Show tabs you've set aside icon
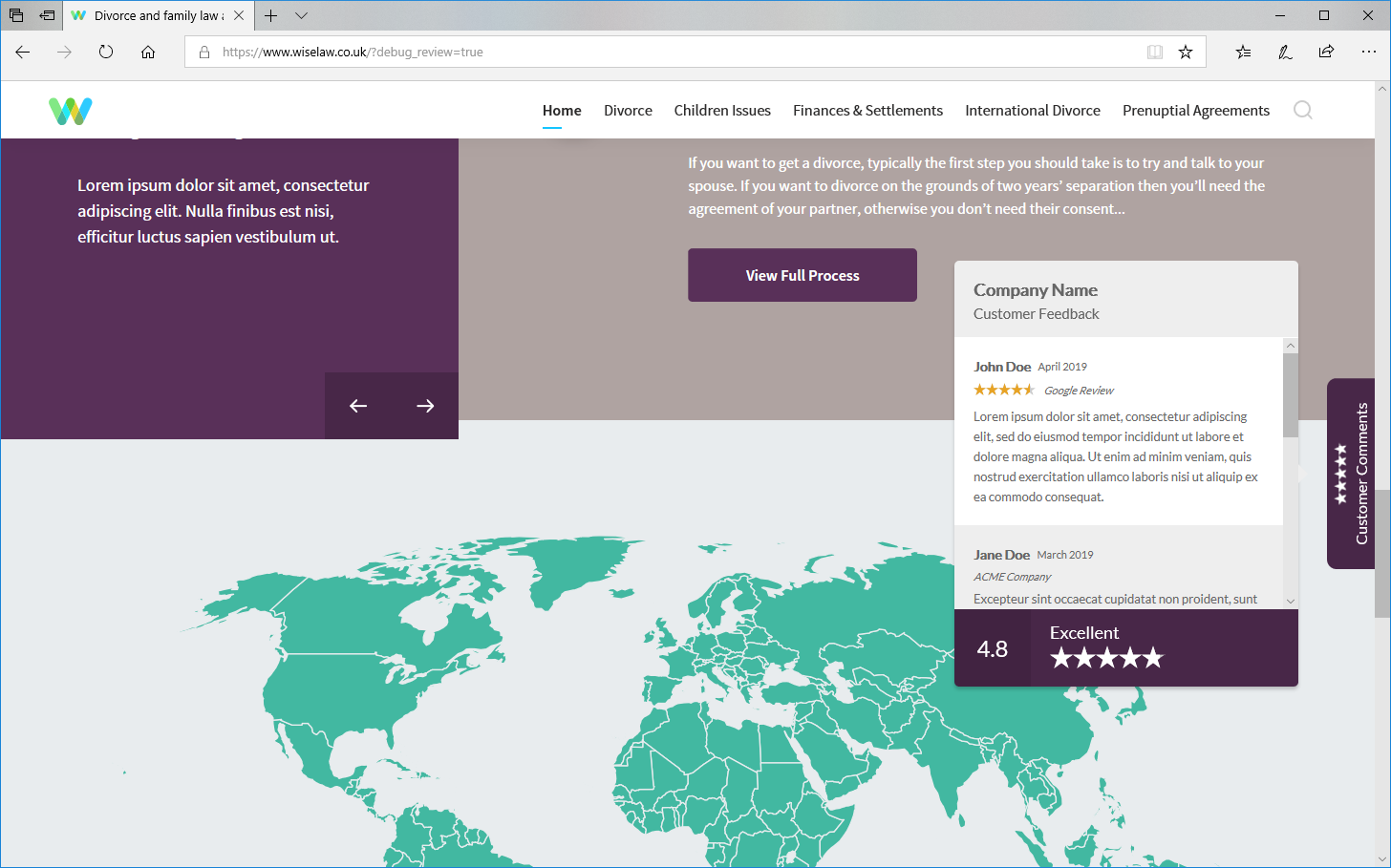The image size is (1391, 868). click(16, 15)
